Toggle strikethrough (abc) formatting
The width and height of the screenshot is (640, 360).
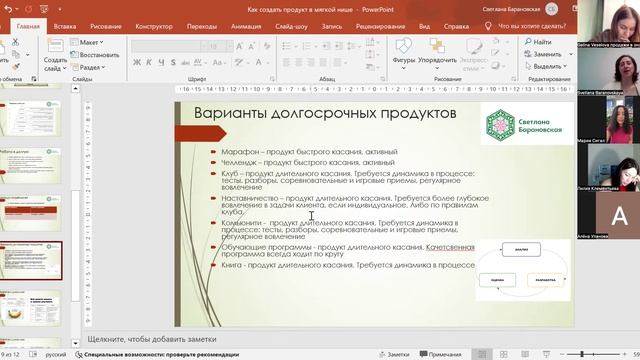coord(185,62)
